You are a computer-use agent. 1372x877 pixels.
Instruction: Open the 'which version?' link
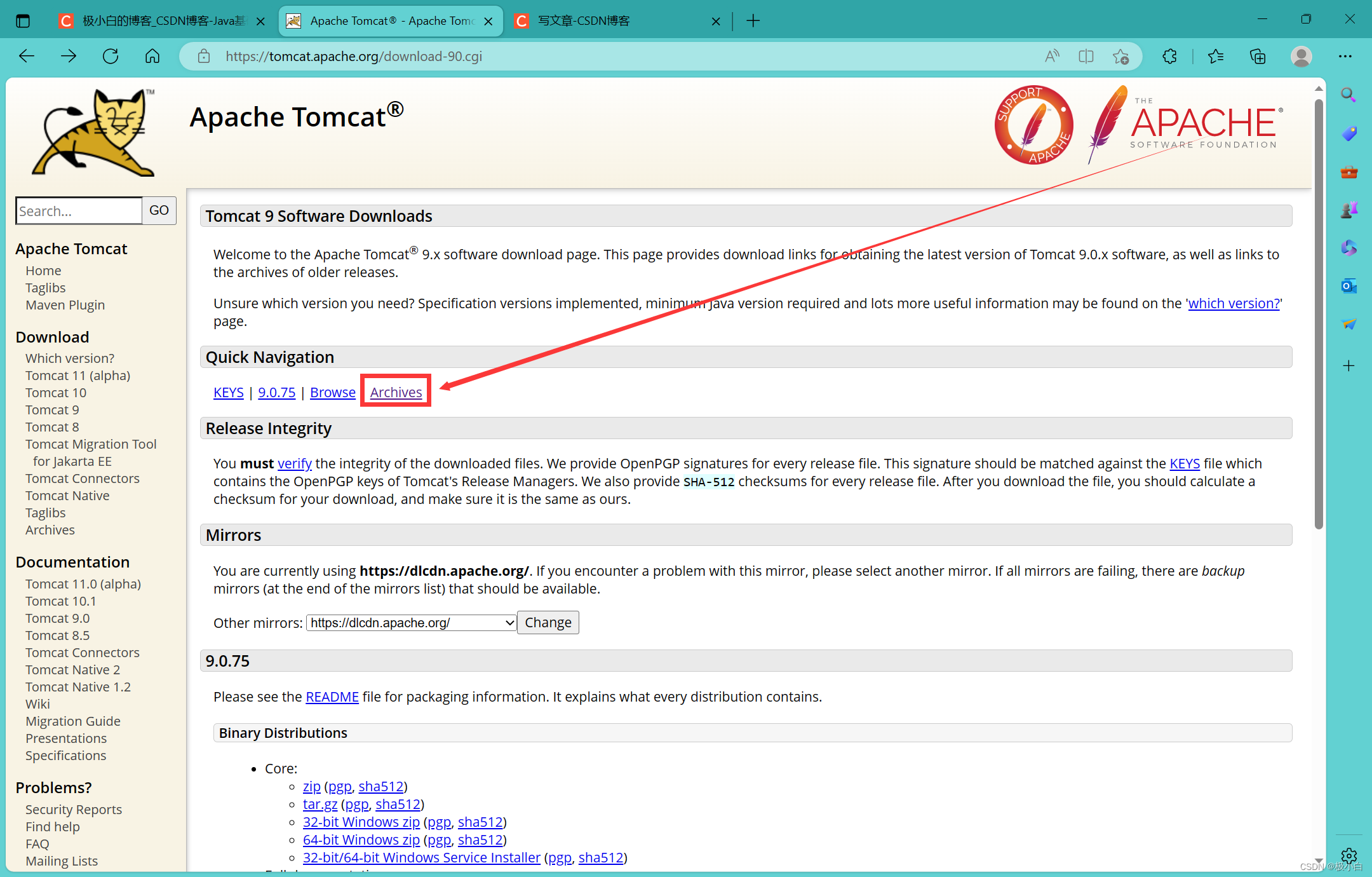point(1234,303)
